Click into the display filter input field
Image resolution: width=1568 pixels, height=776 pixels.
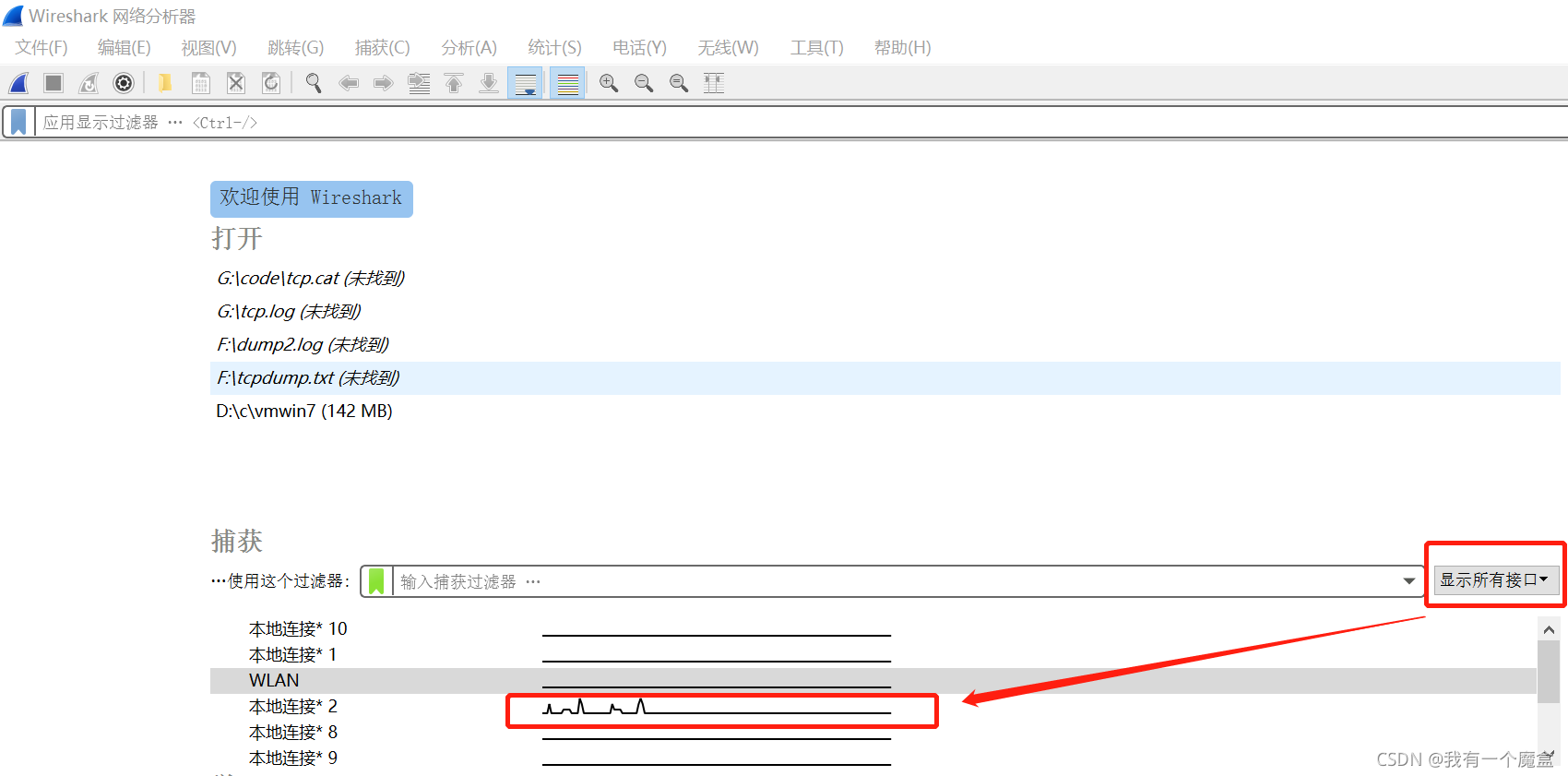point(801,122)
